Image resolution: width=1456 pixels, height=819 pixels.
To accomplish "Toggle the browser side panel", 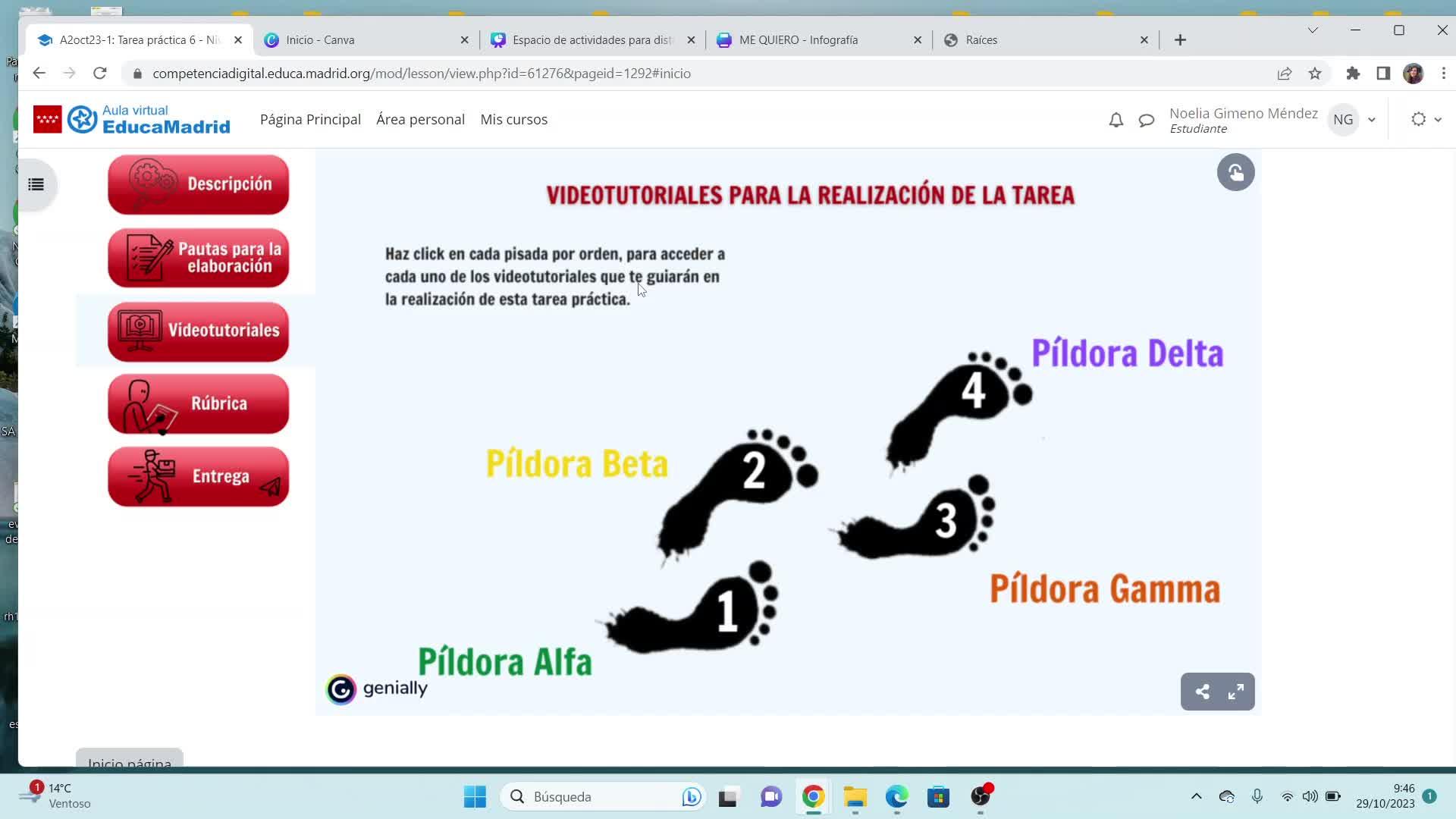I will click(1383, 74).
